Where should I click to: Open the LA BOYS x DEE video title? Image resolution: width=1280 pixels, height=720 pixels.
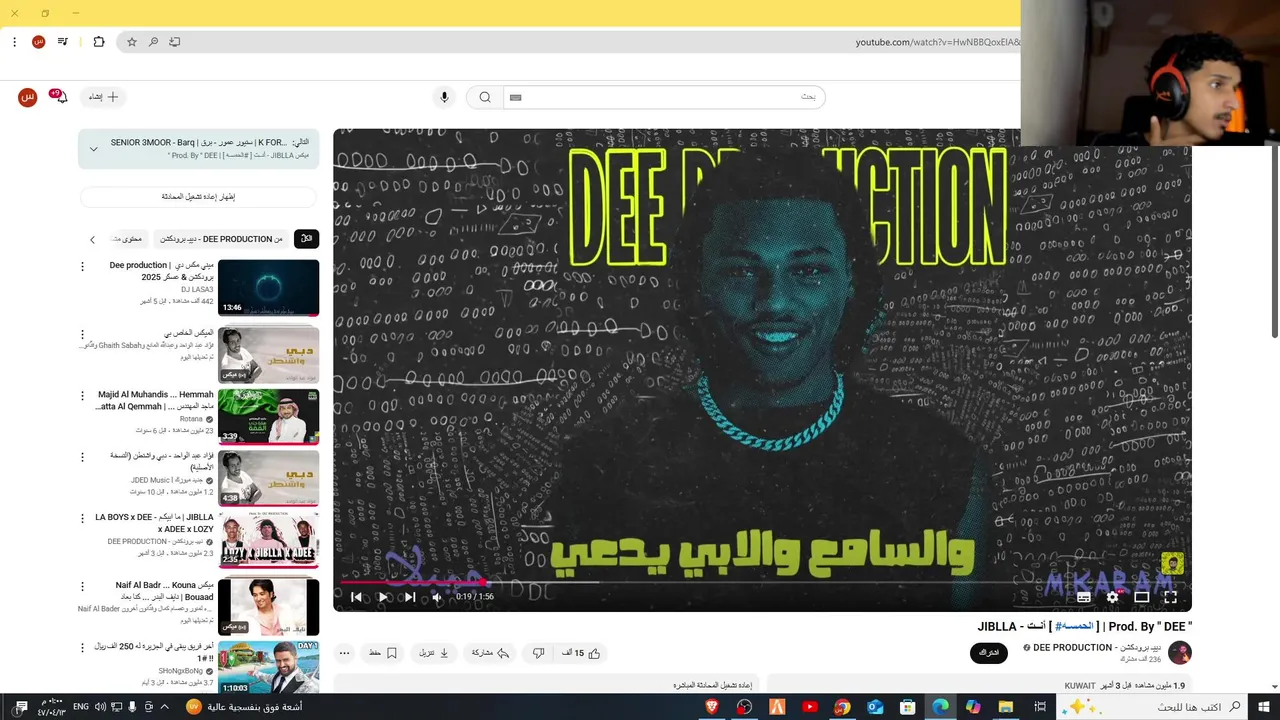click(155, 523)
